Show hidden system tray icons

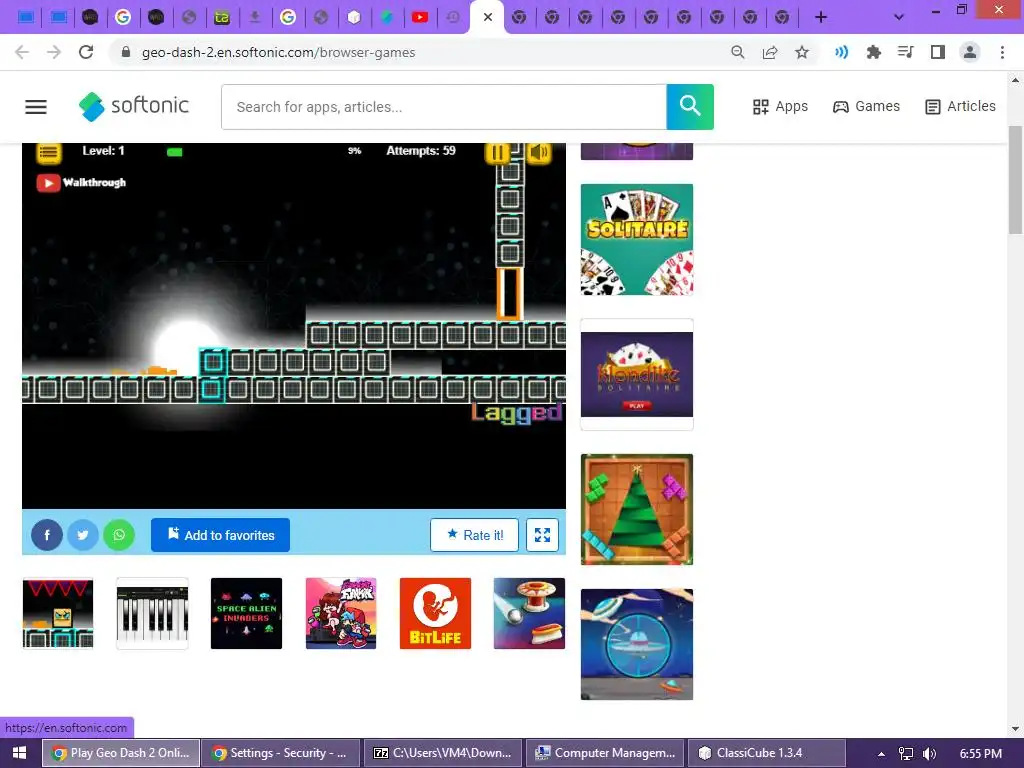click(881, 754)
